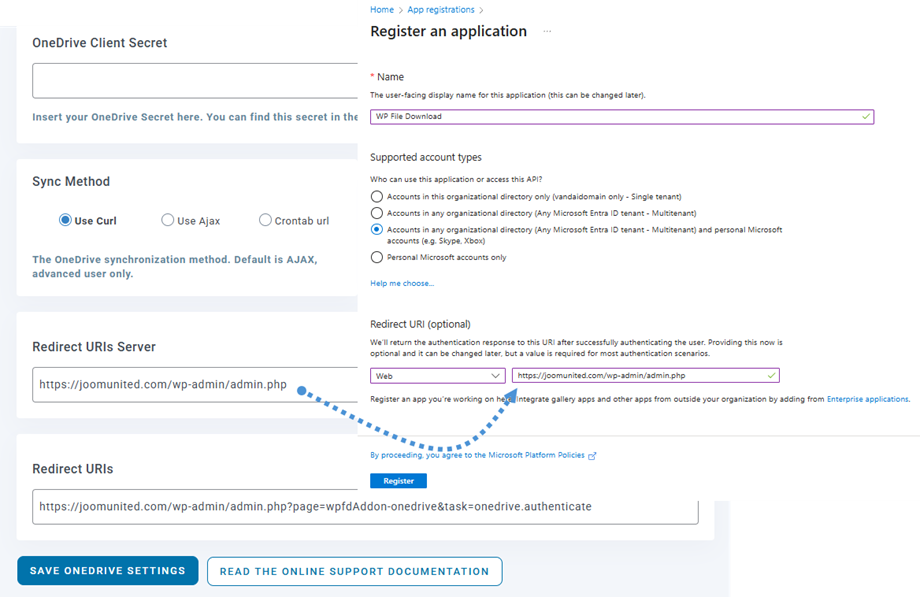Open the Web platform dropdown
920x597 pixels.
click(x=438, y=376)
